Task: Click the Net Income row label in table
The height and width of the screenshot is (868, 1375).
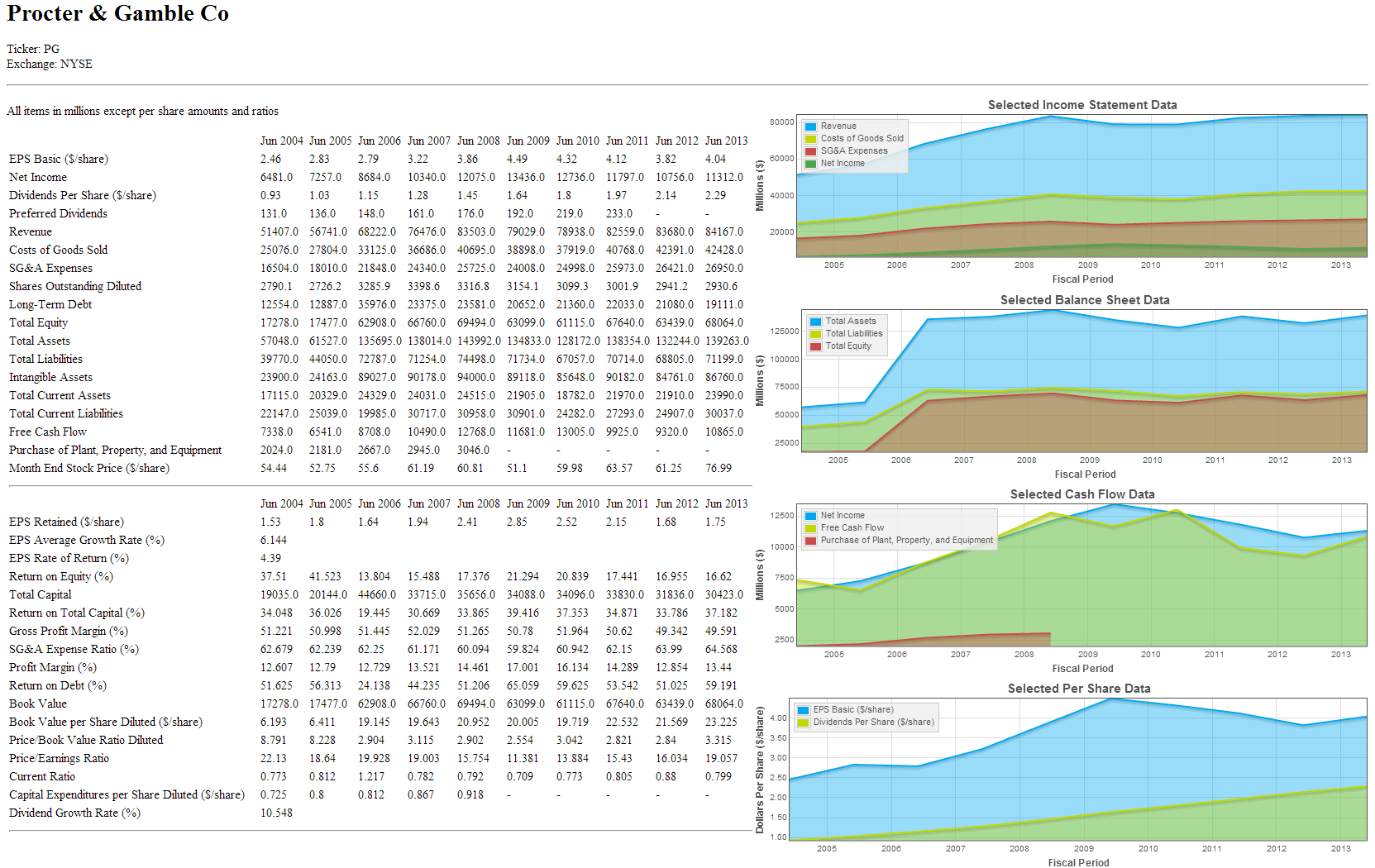Action: 38,177
